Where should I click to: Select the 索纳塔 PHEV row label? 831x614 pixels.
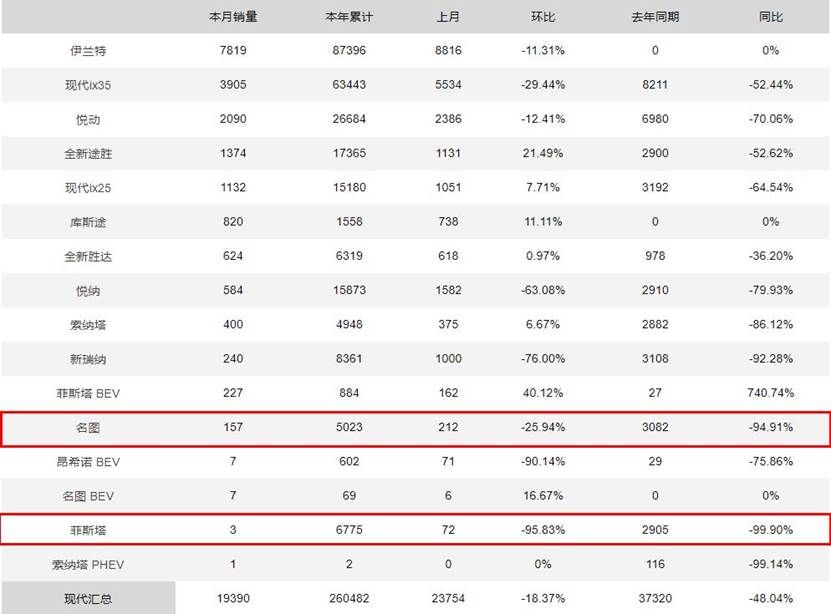point(88,565)
